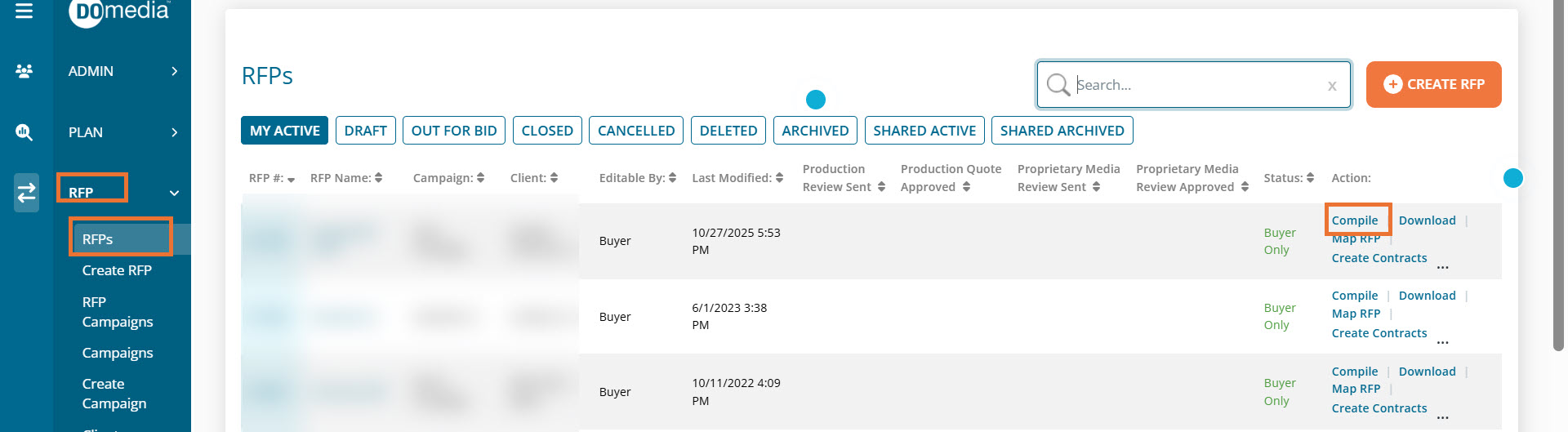
Task: Click the DOmedia logo
Action: click(121, 11)
